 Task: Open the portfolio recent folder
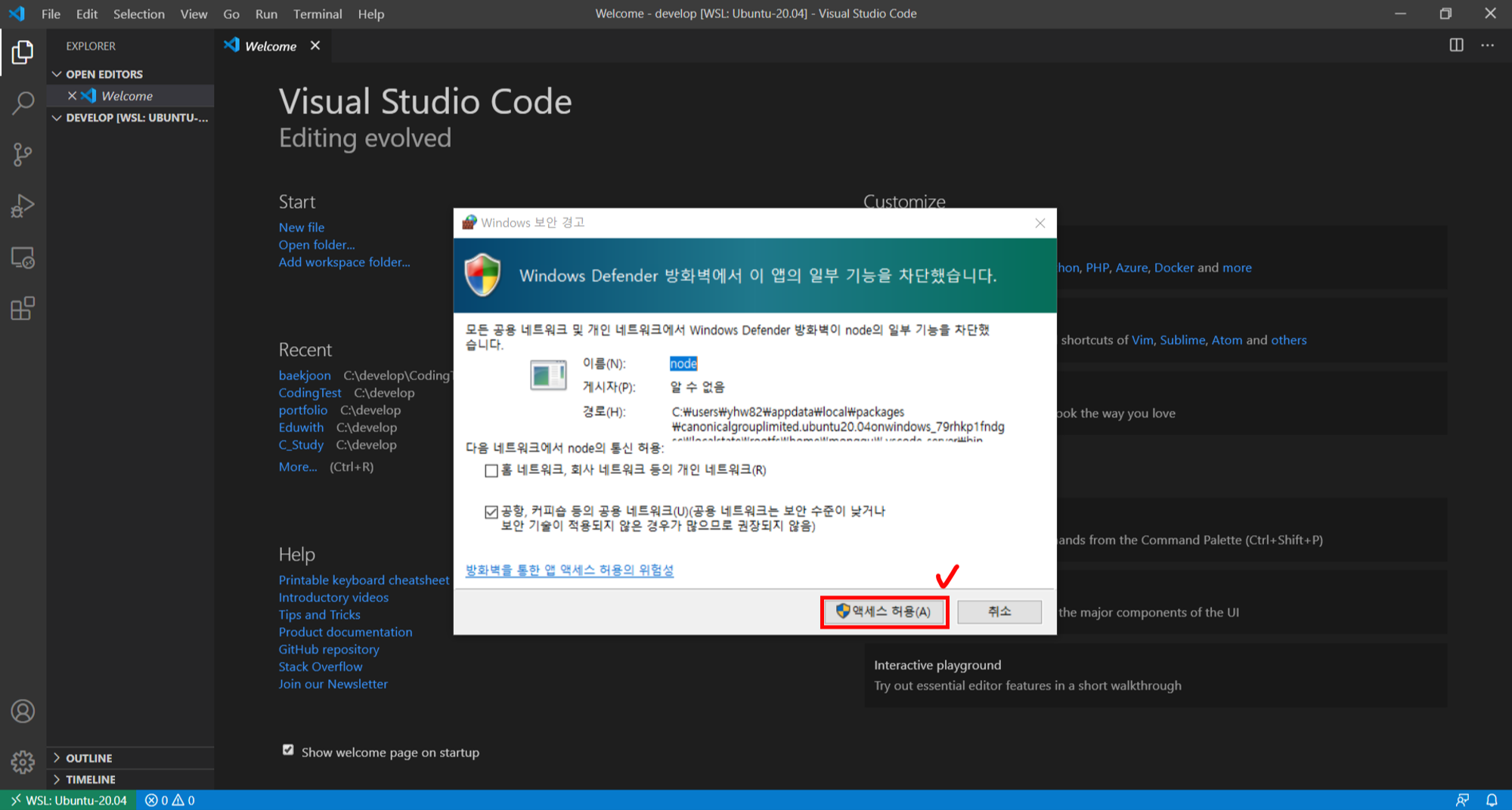(303, 410)
